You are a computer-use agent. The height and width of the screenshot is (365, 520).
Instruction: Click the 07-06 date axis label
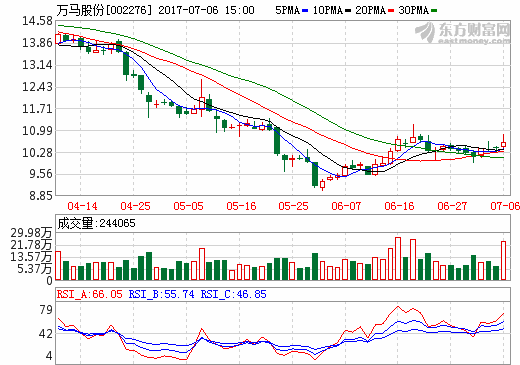tap(505, 206)
